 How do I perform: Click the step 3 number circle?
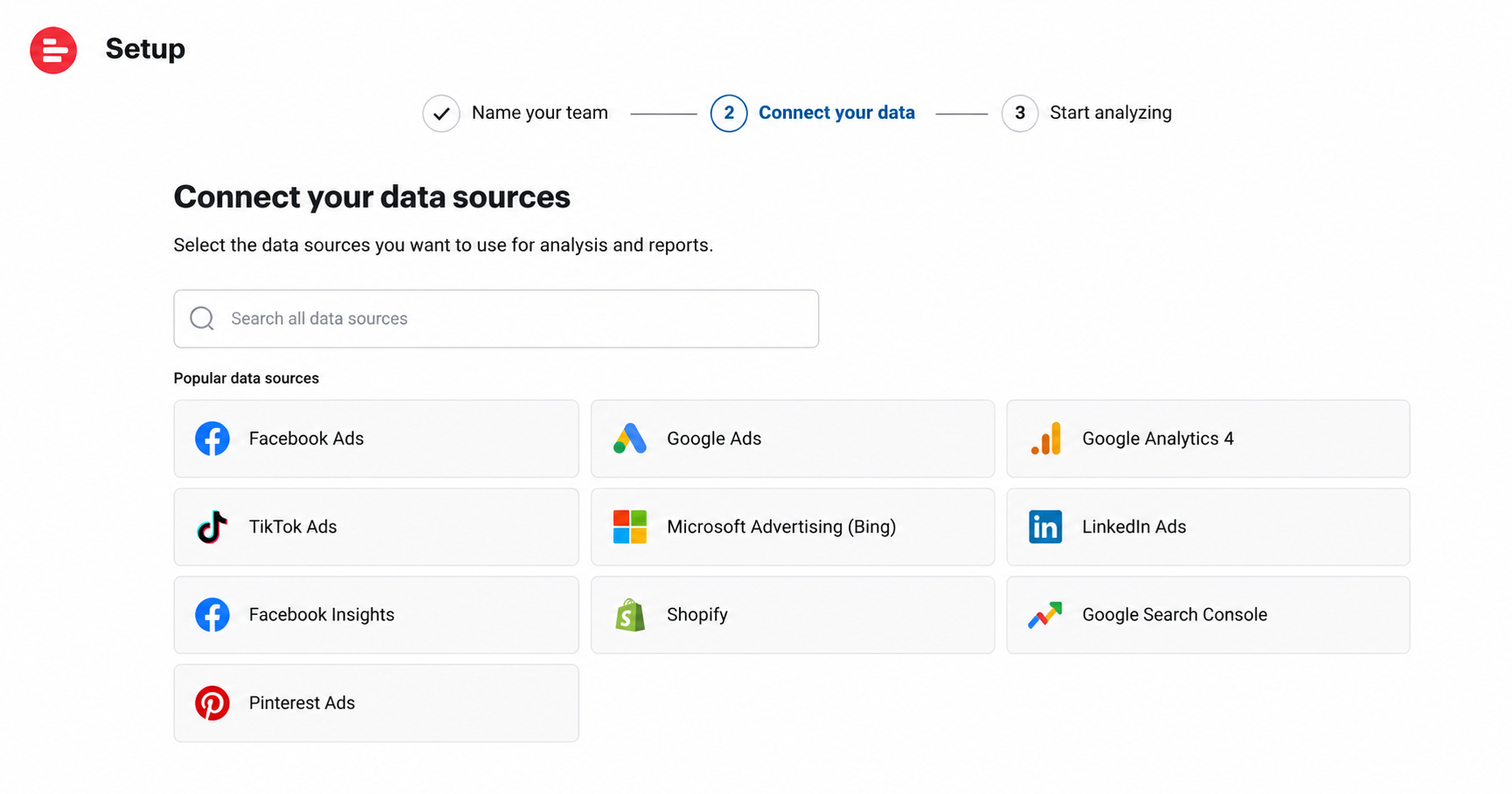point(1020,114)
